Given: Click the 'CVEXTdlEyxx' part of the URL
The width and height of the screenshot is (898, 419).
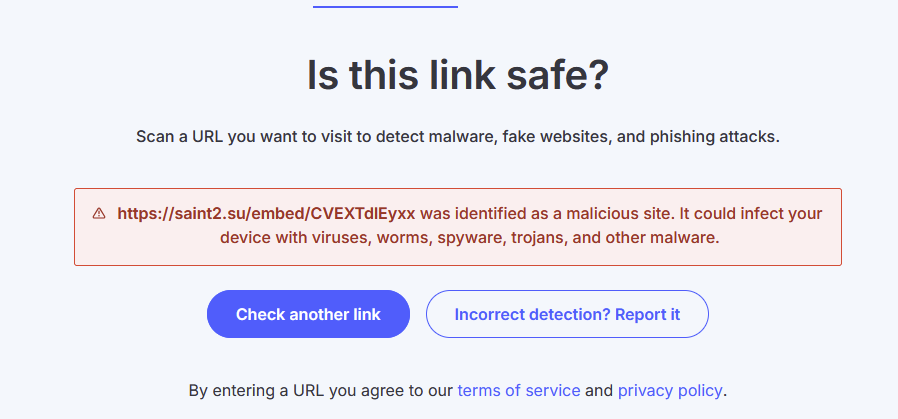Looking at the screenshot, I should point(363,214).
